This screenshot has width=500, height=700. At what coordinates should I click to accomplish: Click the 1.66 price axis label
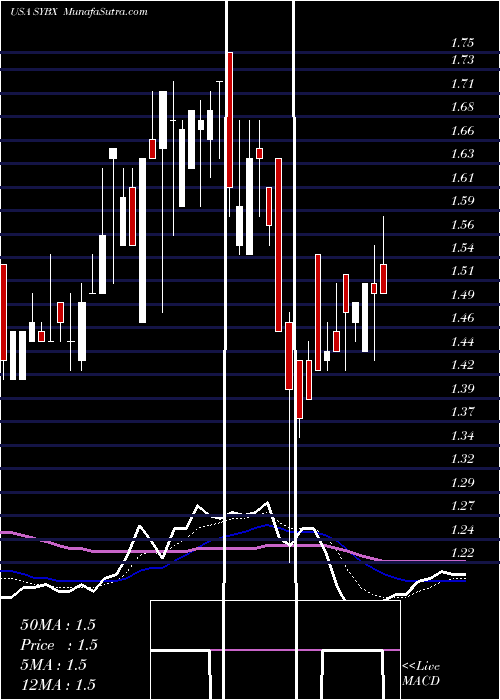point(462,131)
